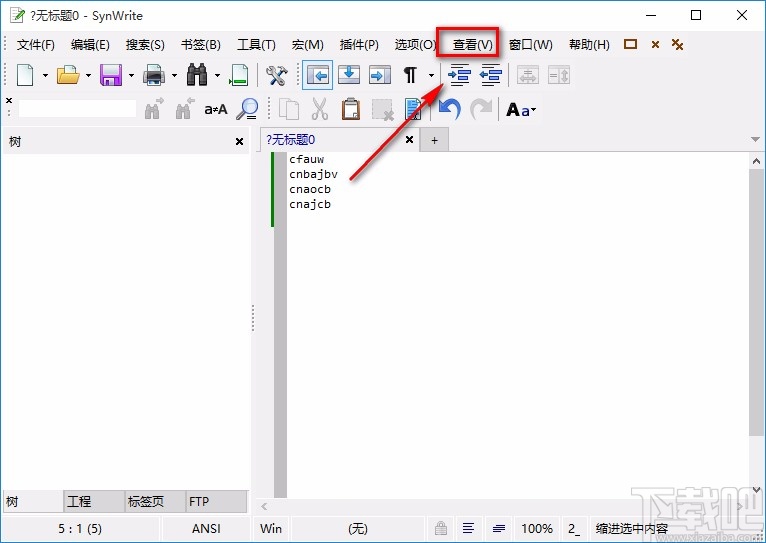Switch to the 工程 panel tab

[x=78, y=501]
